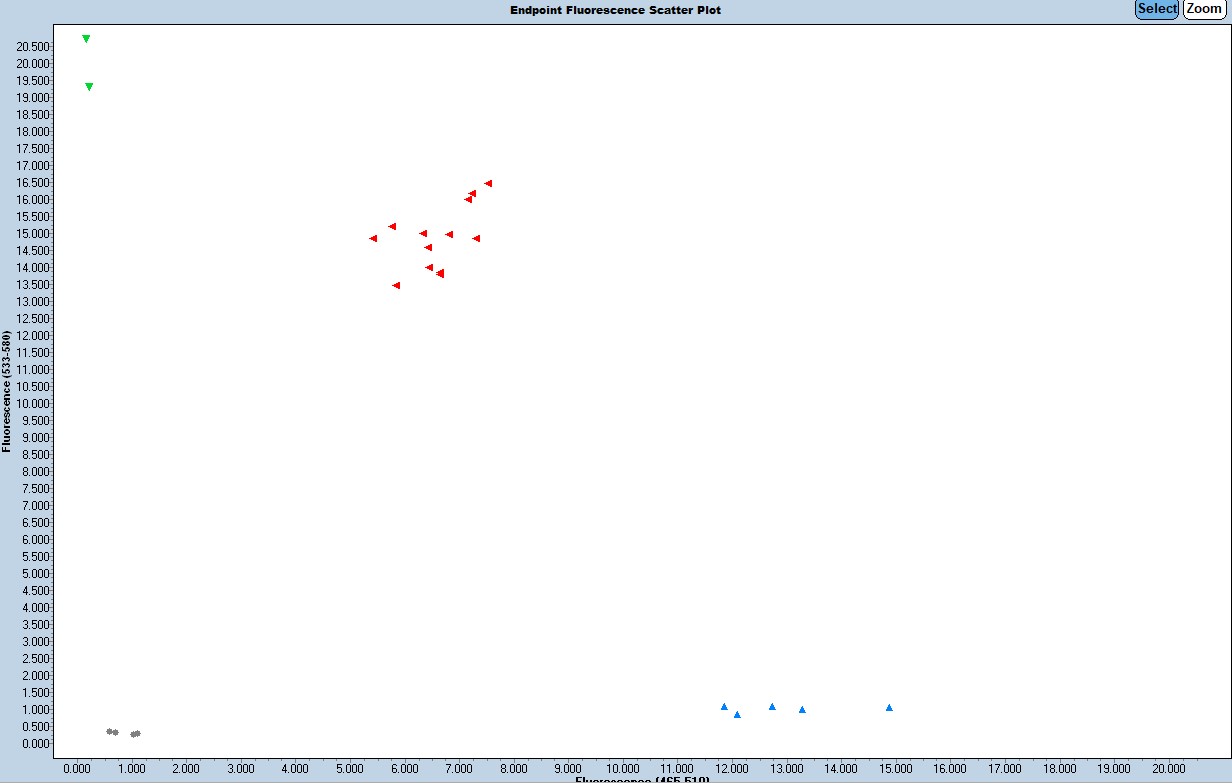Select the lowest blue triangle data point
This screenshot has width=1232, height=783.
coord(737,714)
